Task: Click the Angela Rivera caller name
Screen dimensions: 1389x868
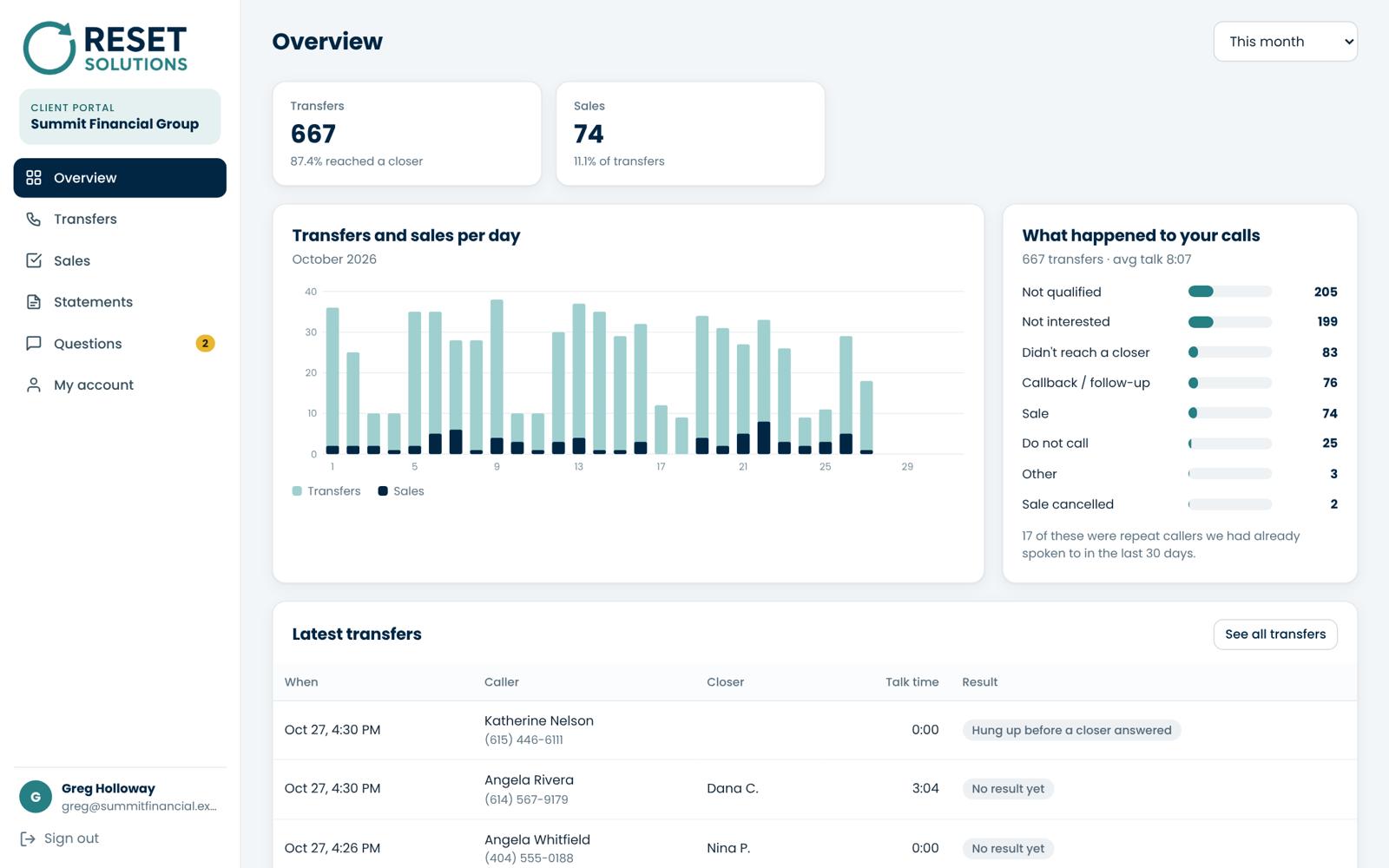Action: pyautogui.click(x=529, y=780)
